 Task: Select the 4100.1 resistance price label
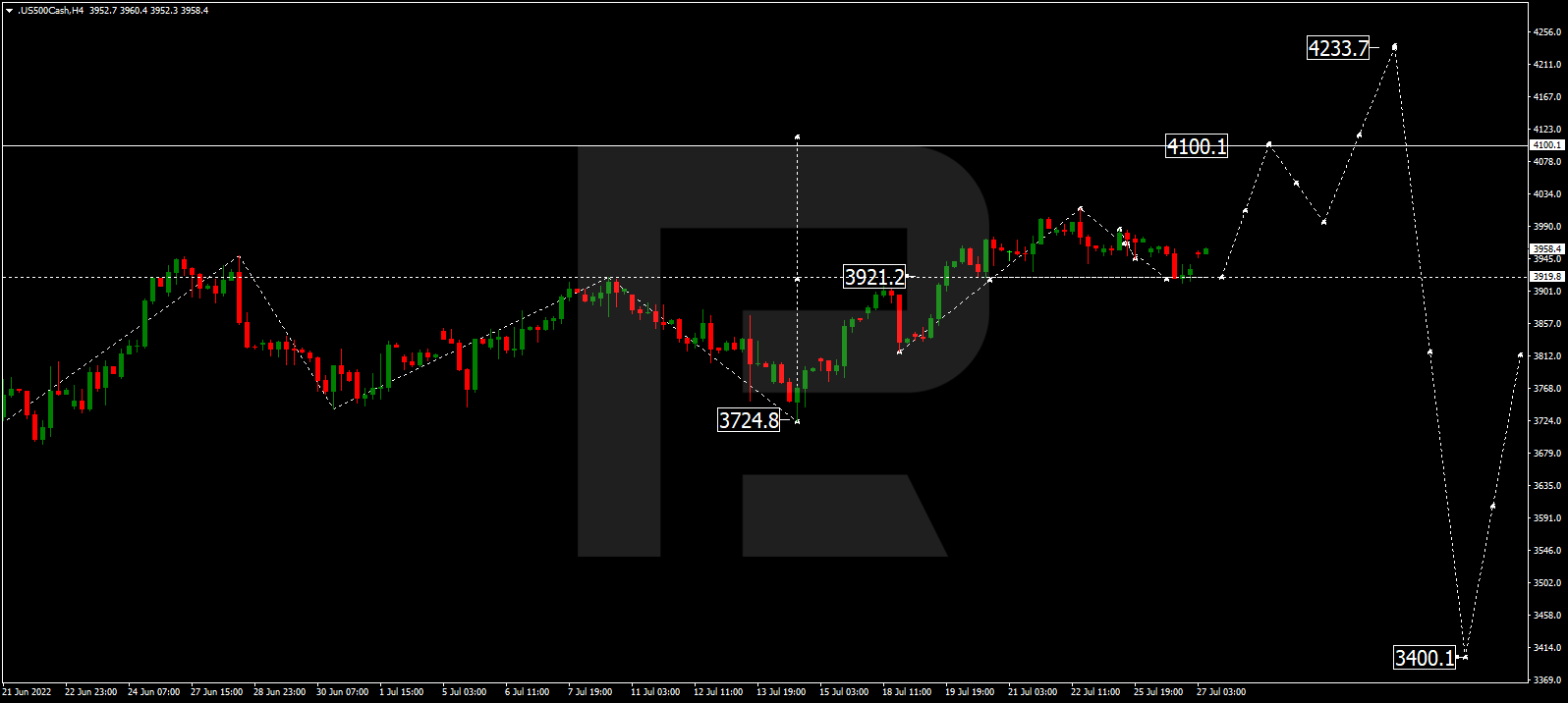[x=1196, y=147]
